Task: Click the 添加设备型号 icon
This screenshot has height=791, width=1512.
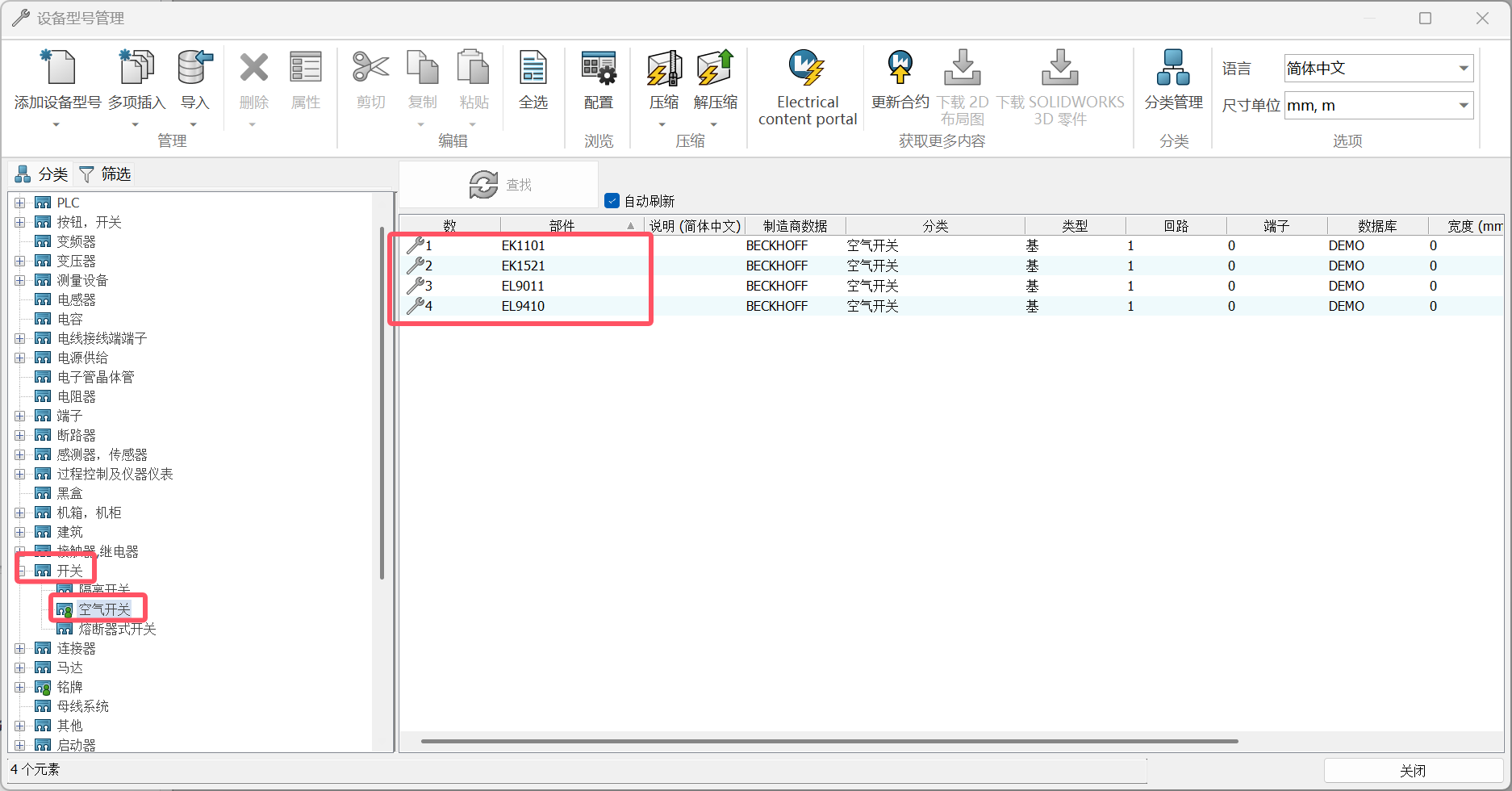Action: [x=57, y=68]
